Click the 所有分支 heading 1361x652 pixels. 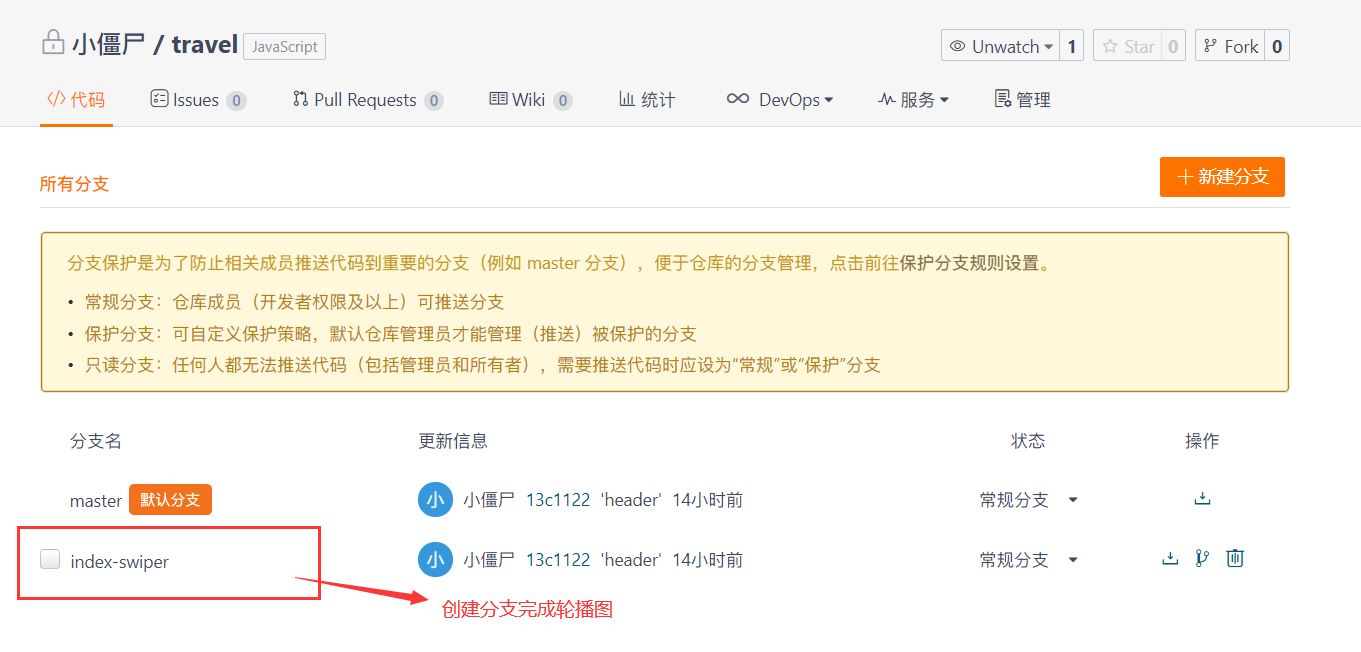tap(74, 184)
